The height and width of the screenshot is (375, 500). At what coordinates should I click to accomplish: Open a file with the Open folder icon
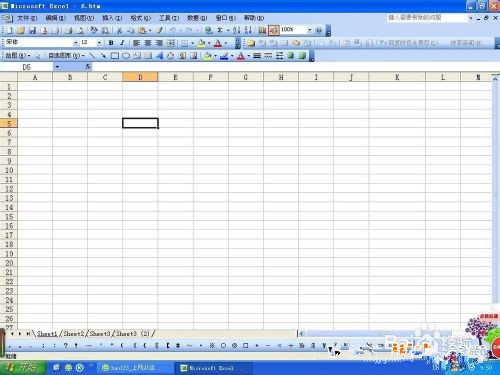(21, 30)
